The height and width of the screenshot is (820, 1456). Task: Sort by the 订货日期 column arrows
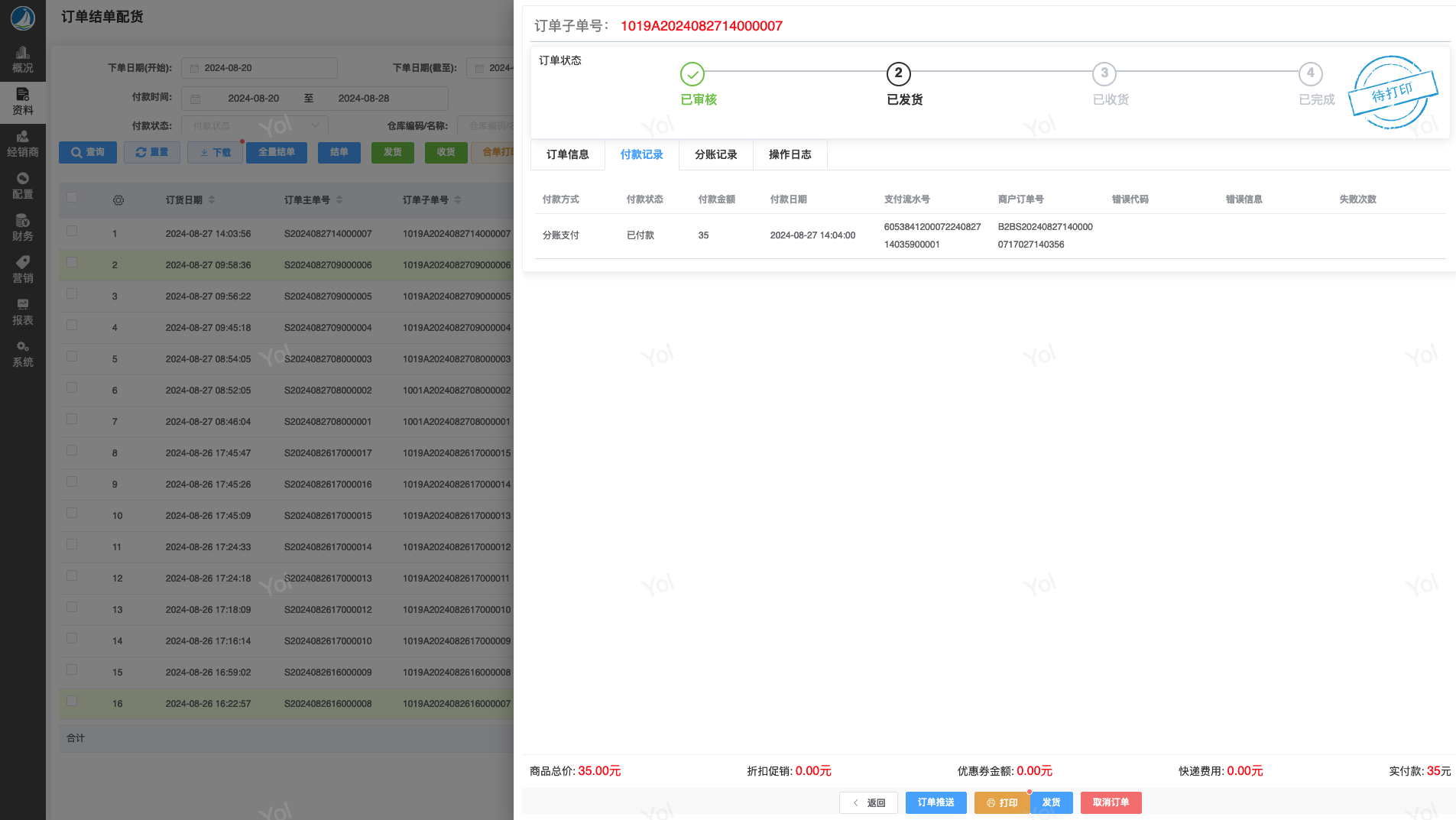[212, 200]
